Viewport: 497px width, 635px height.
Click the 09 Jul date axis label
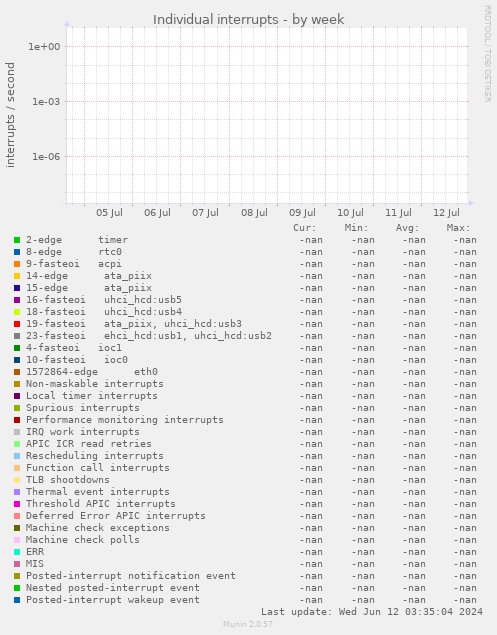tap(302, 213)
